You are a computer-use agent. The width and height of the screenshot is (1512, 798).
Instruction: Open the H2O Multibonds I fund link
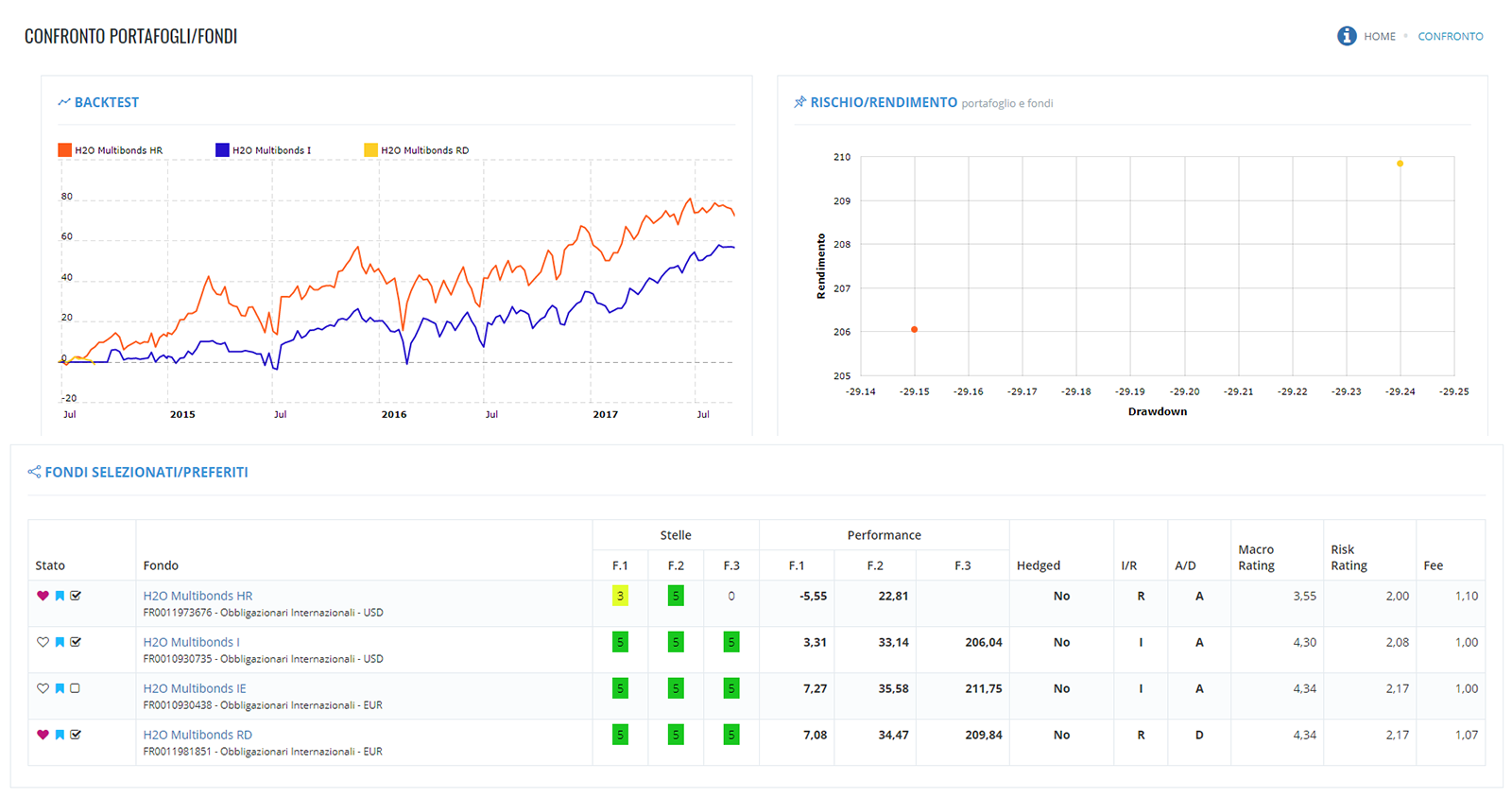[x=191, y=642]
